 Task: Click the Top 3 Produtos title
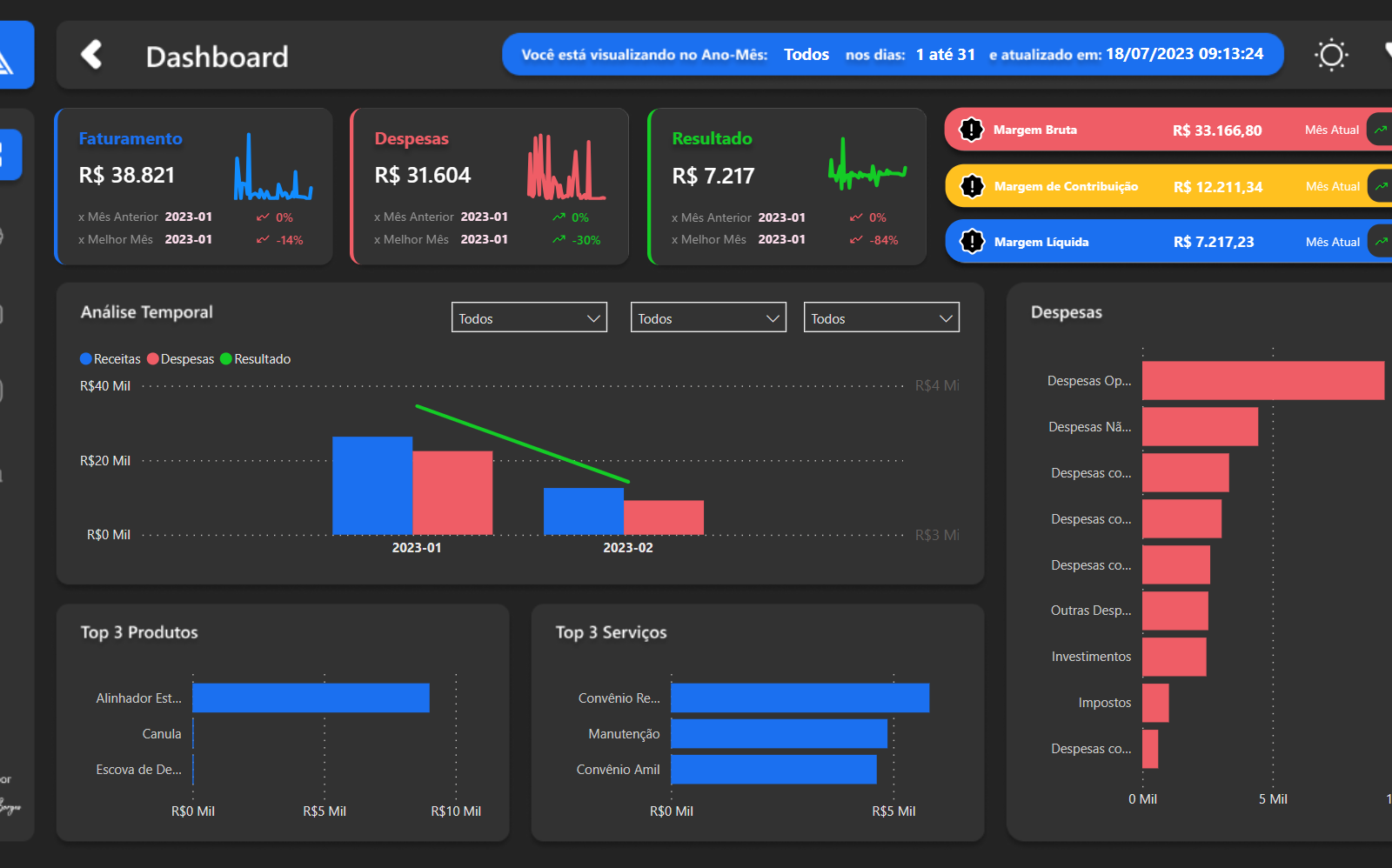[x=139, y=632]
